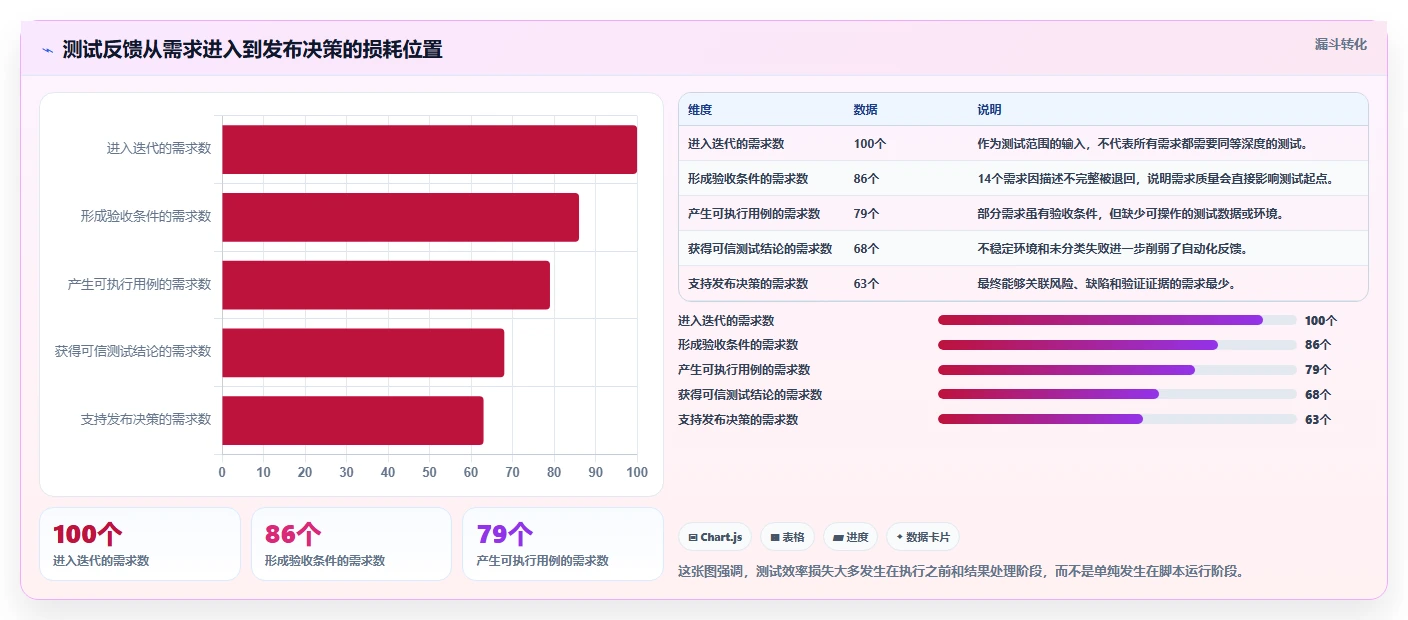1408x620 pixels.
Task: Select the 数据卡片 chip
Action: (x=922, y=537)
